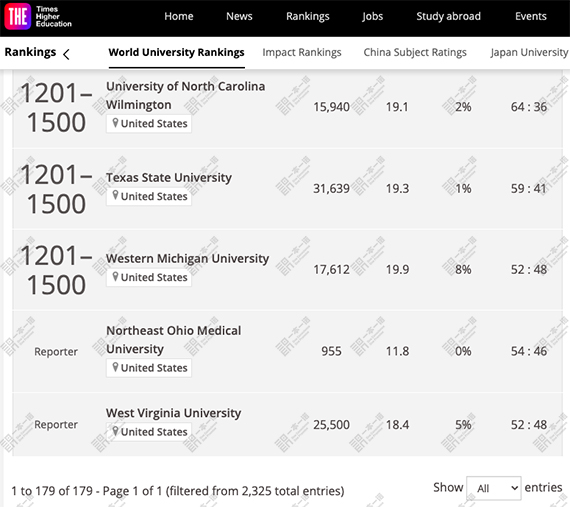Viewport: 570px width, 507px height.
Task: Switch to World University Rankings tab
Action: tap(176, 52)
